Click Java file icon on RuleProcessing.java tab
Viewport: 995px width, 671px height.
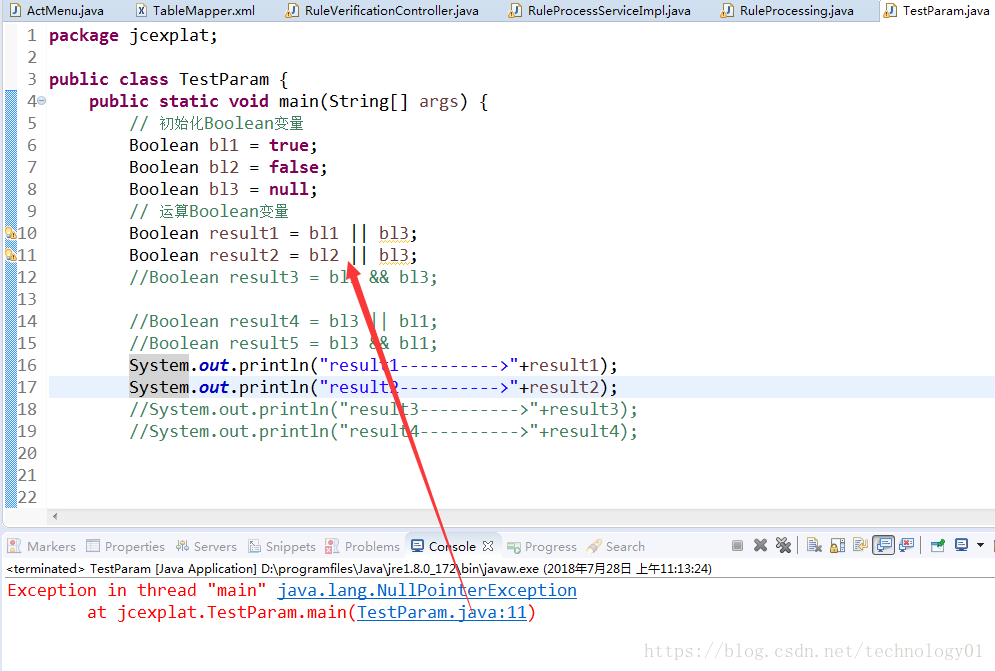(727, 11)
